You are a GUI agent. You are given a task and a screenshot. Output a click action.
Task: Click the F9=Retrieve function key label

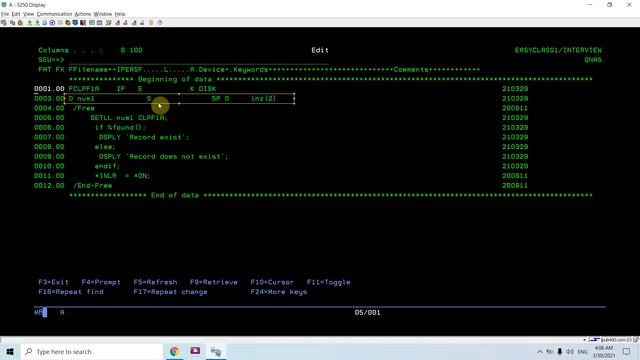point(213,282)
